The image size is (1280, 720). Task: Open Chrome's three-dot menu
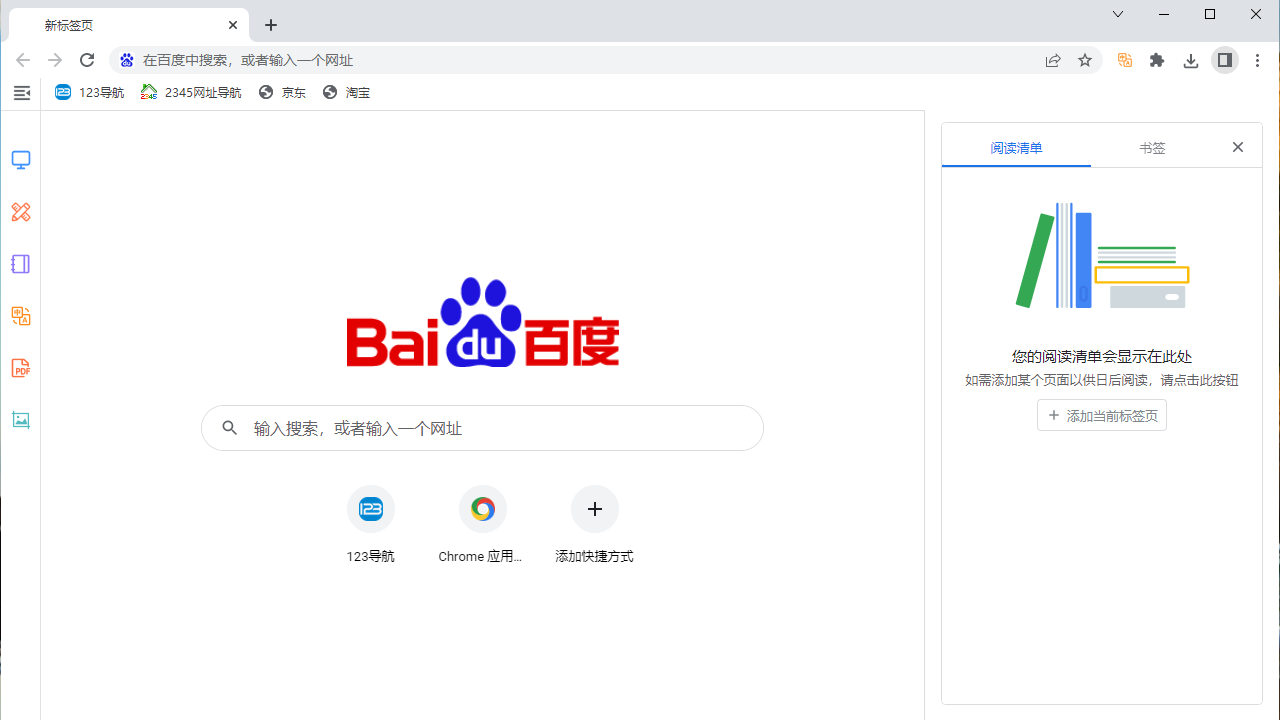click(1257, 60)
